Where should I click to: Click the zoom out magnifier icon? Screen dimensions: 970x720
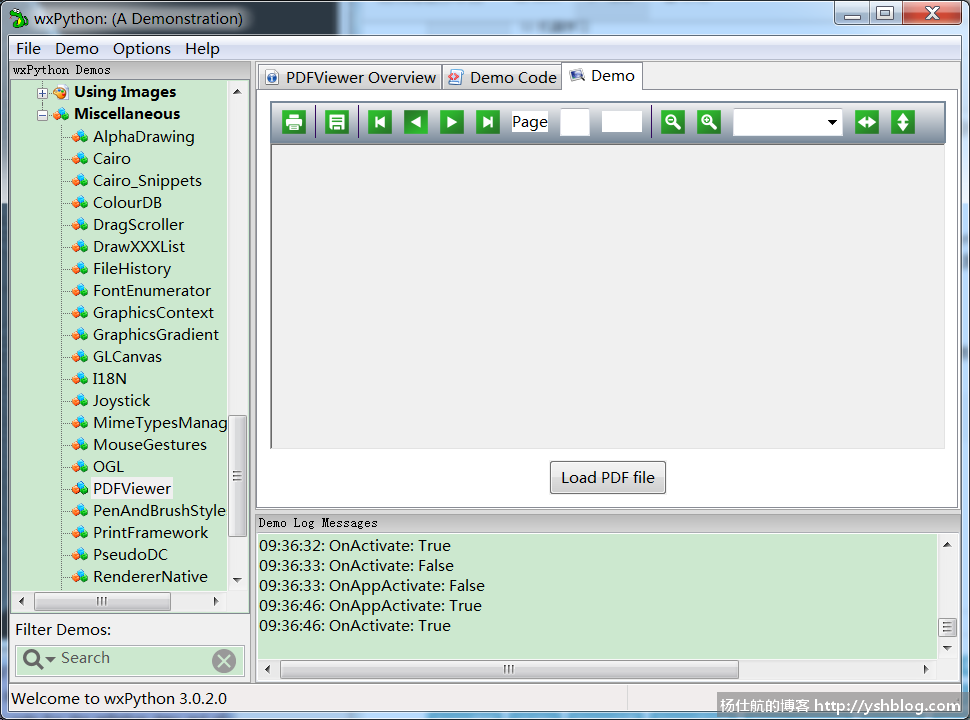[672, 122]
